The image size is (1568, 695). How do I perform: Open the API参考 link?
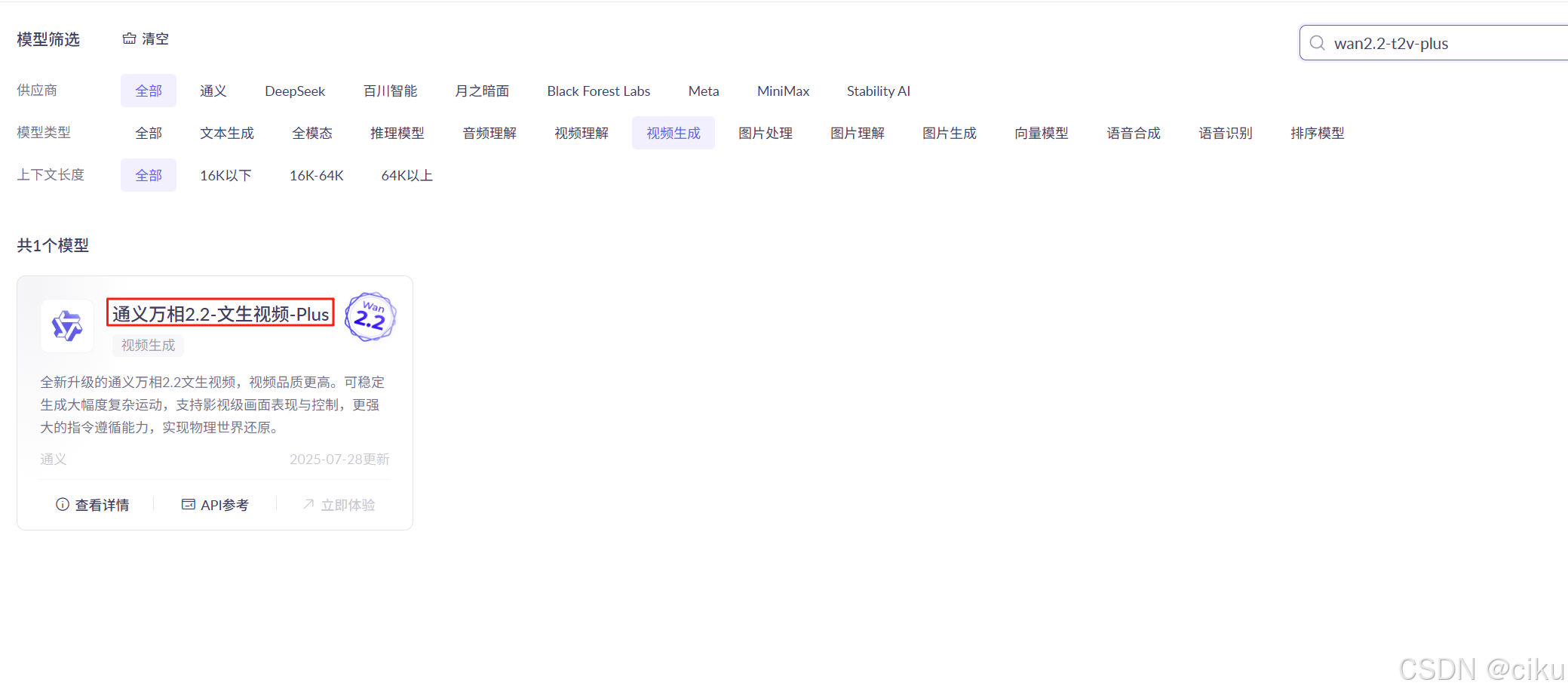click(x=215, y=504)
